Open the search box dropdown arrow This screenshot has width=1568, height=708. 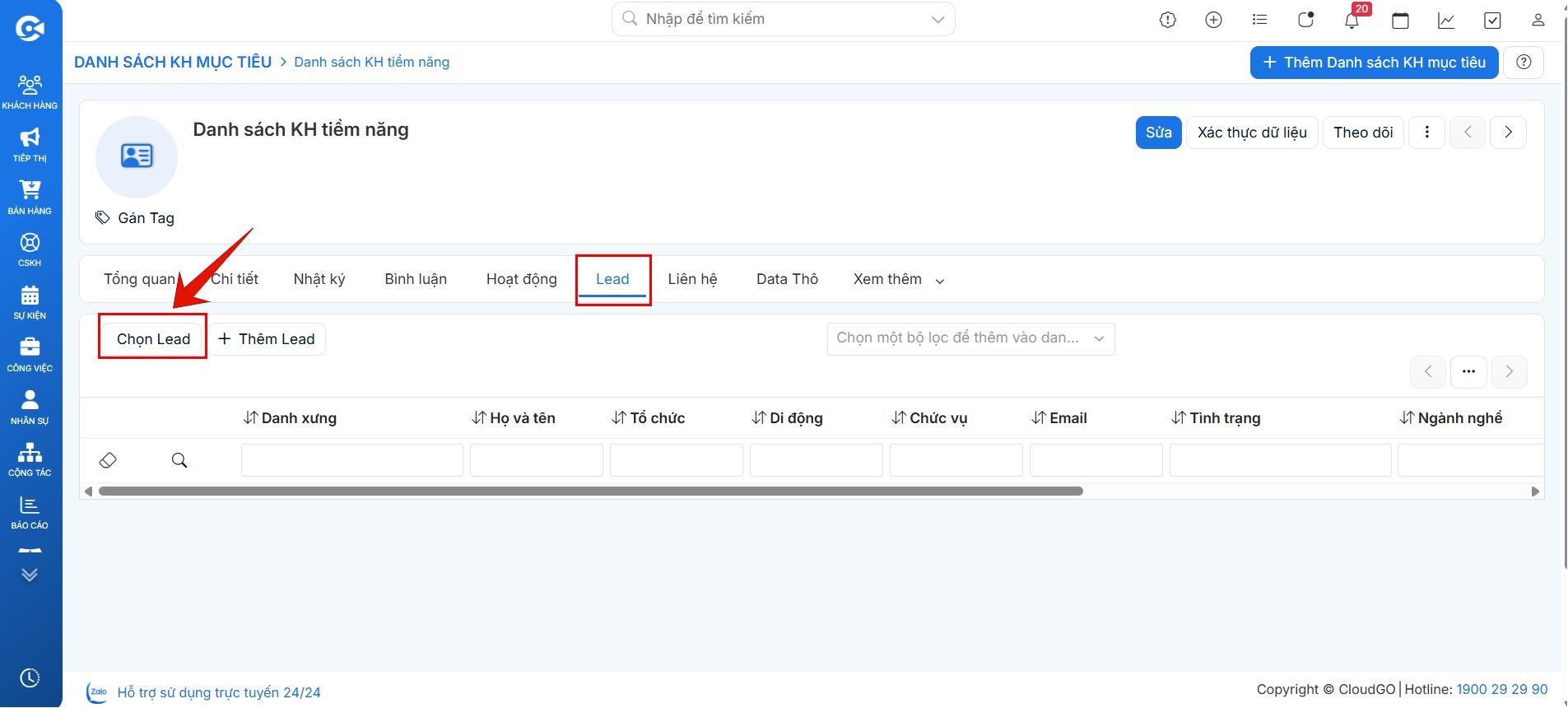[938, 20]
